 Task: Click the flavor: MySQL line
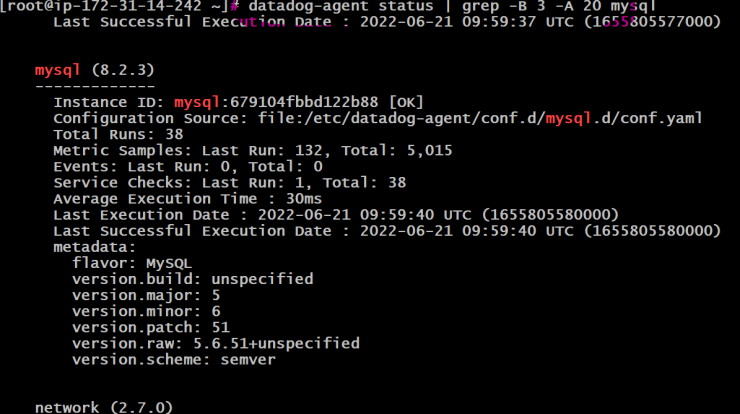click(132, 263)
